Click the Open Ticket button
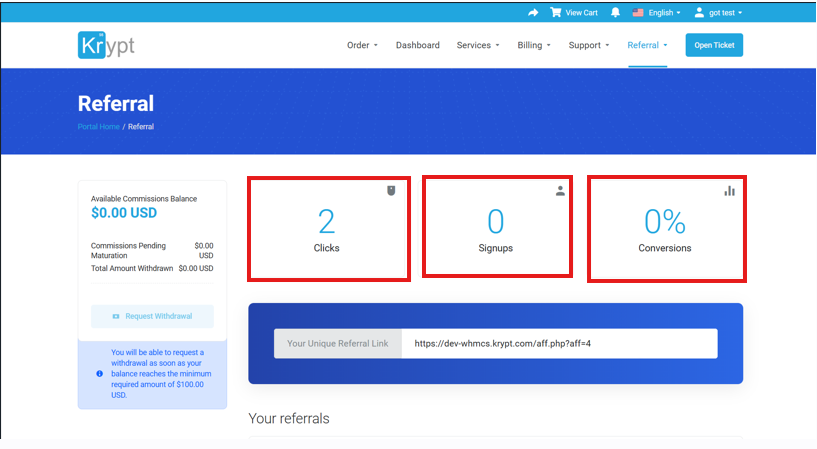The height and width of the screenshot is (449, 817). point(714,45)
